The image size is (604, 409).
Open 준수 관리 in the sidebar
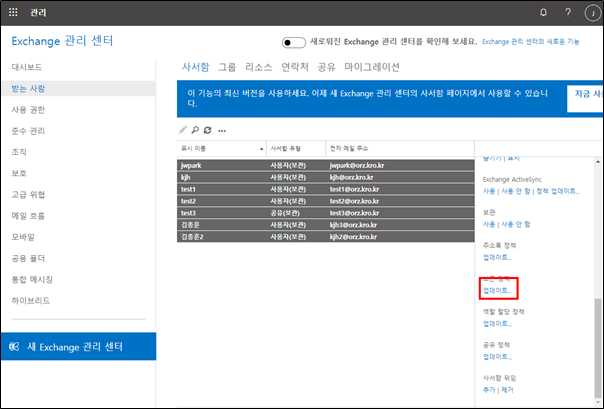28,131
